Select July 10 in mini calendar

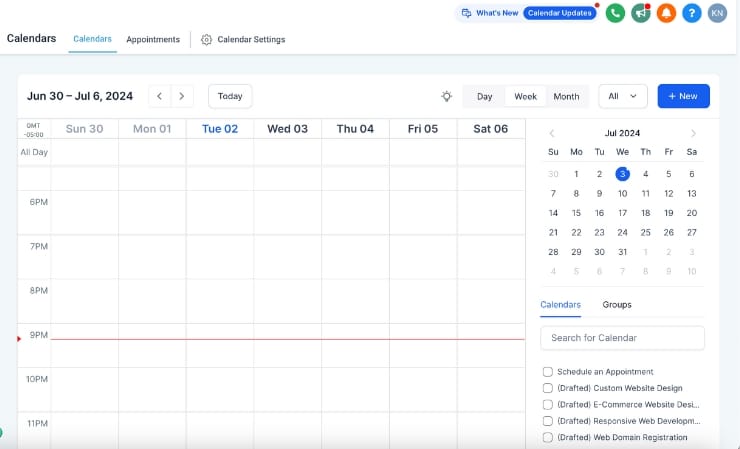pos(622,194)
